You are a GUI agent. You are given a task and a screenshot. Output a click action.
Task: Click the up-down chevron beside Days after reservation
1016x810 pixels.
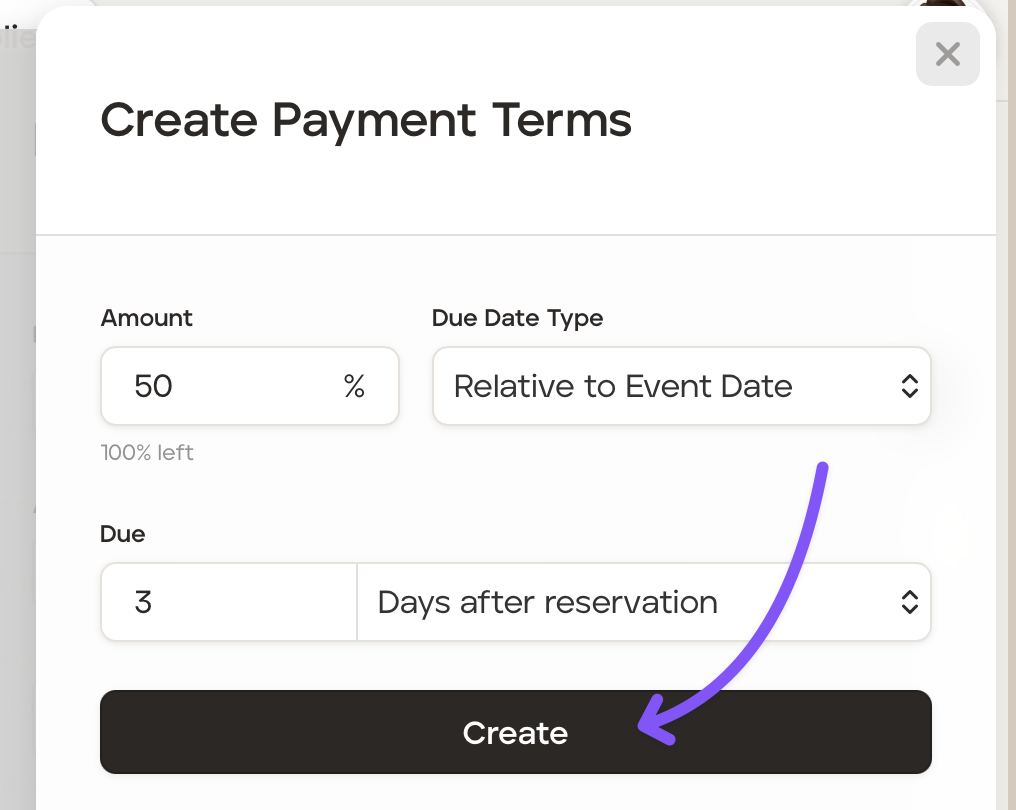coord(909,602)
